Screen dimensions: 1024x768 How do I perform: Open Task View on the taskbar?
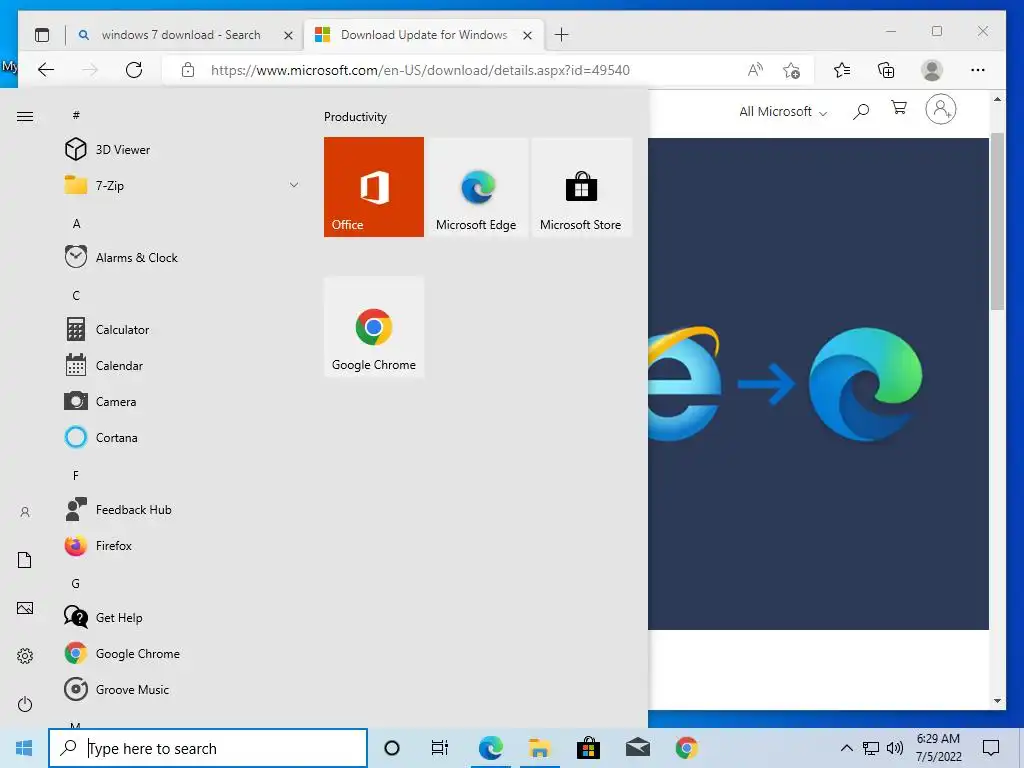(440, 748)
